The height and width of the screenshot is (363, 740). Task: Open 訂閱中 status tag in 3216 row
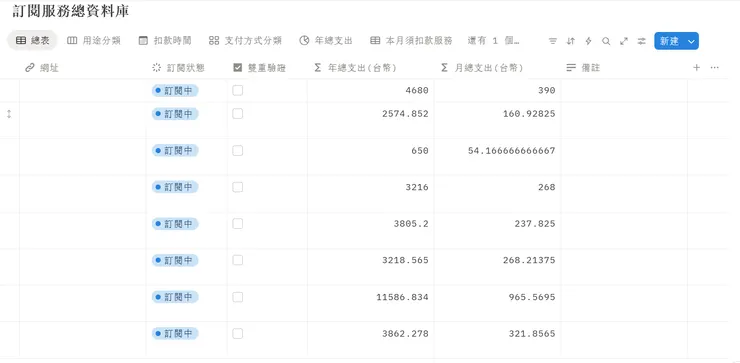[x=175, y=187]
